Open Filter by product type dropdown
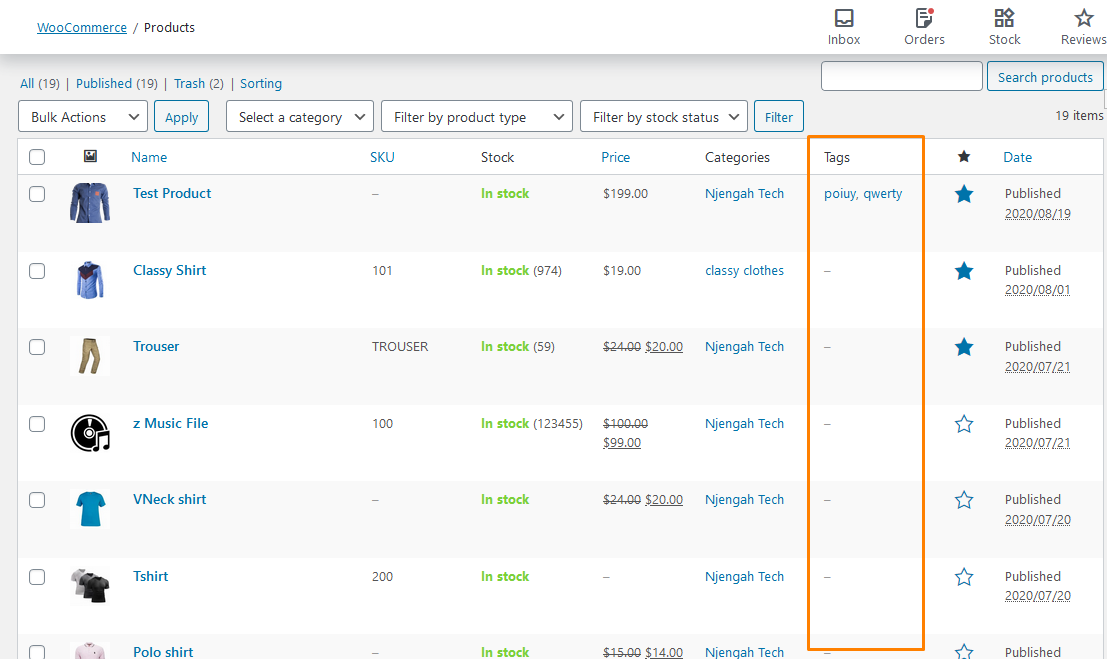 point(477,117)
